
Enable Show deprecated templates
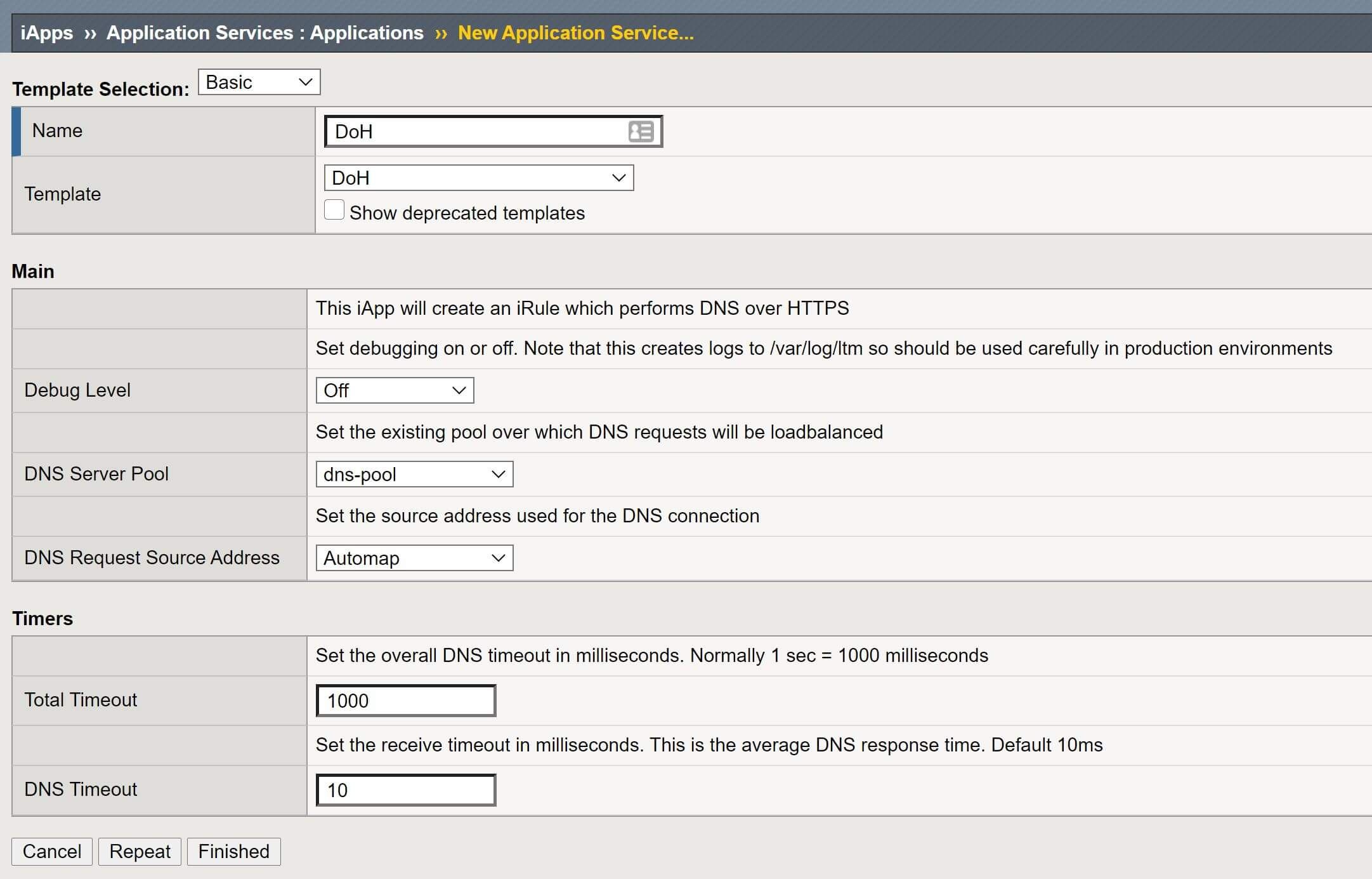334,209
